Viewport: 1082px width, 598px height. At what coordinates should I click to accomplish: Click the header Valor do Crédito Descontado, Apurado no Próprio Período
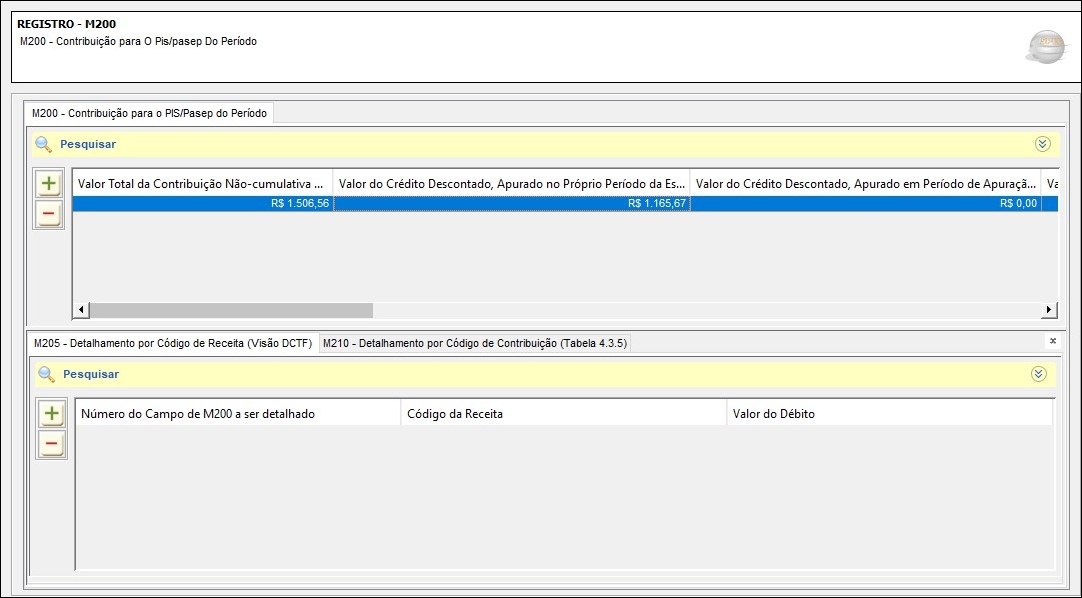pyautogui.click(x=511, y=184)
